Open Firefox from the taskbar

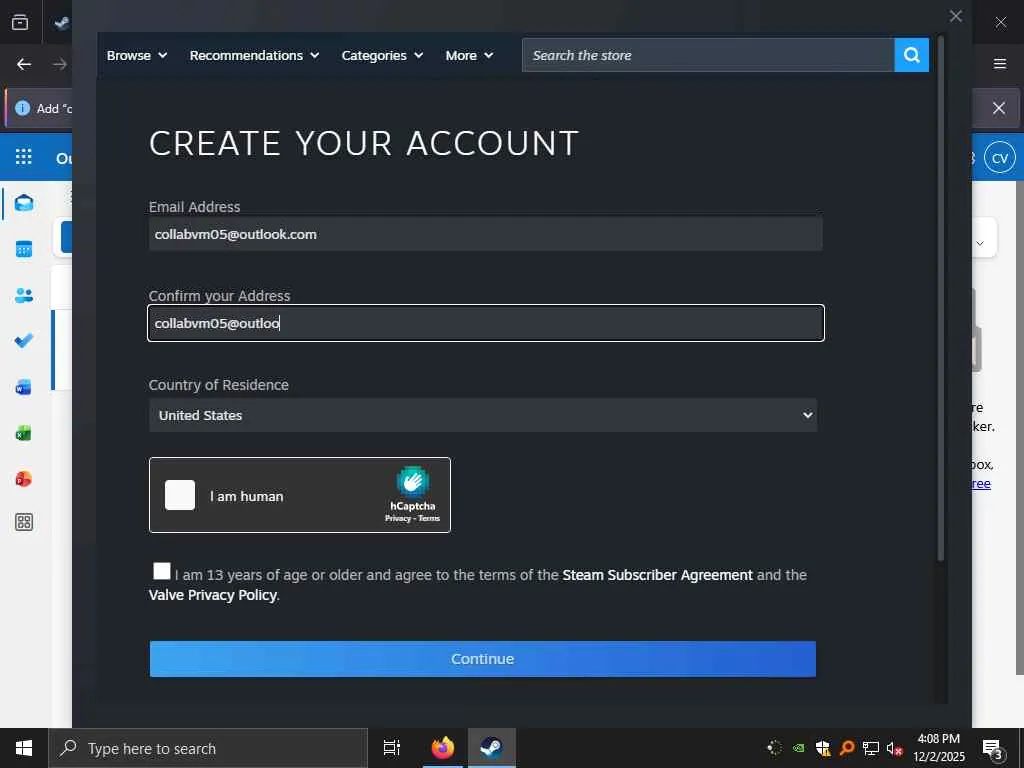(442, 748)
